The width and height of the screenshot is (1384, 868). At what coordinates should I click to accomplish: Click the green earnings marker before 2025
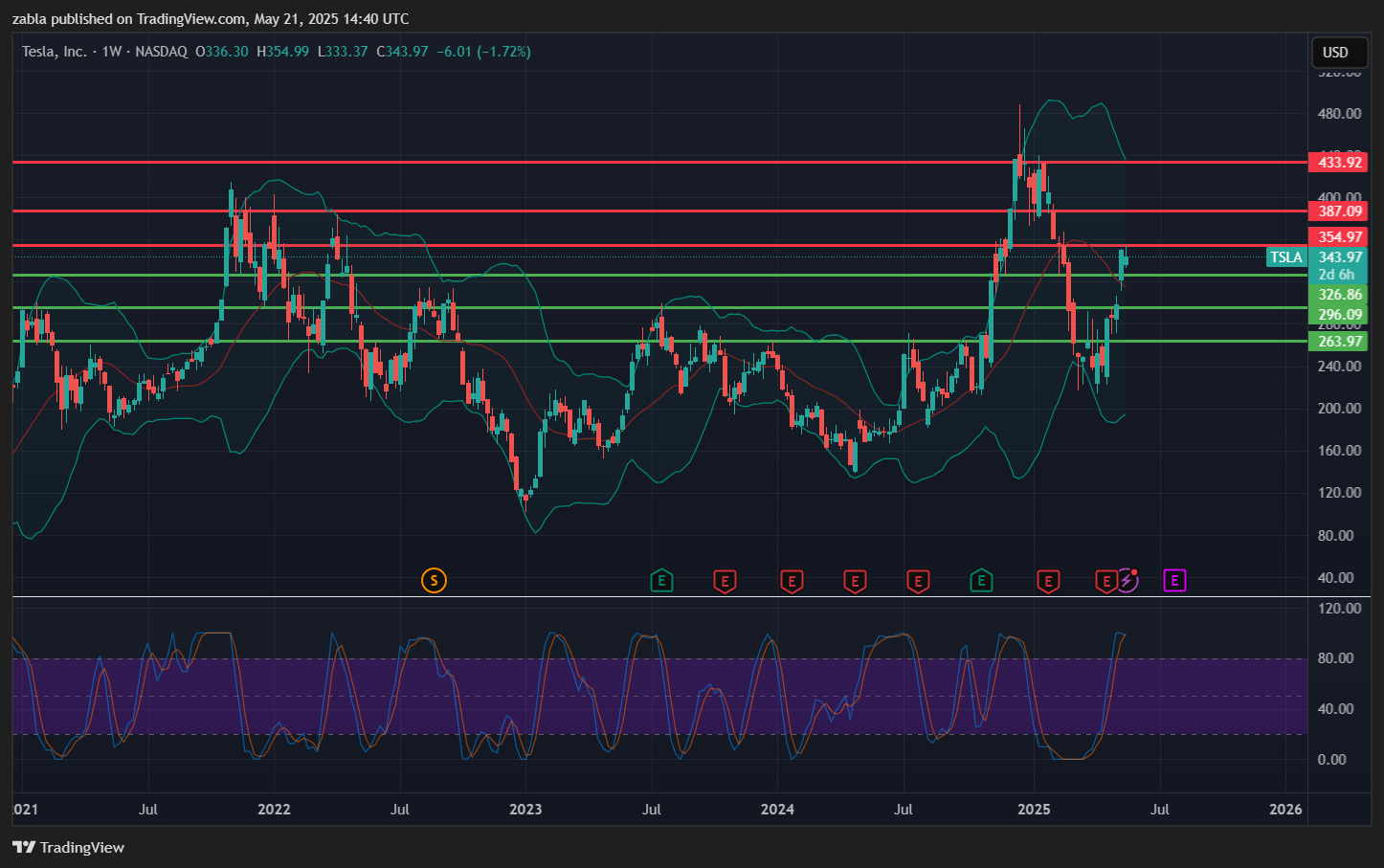981,580
